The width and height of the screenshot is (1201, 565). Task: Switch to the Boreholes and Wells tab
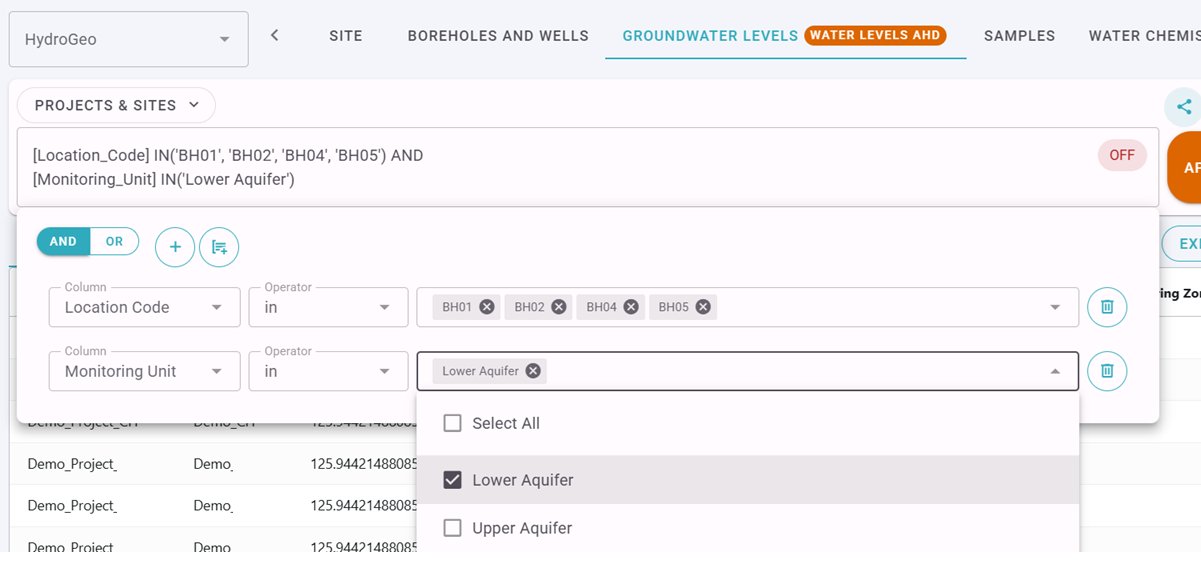coord(498,36)
